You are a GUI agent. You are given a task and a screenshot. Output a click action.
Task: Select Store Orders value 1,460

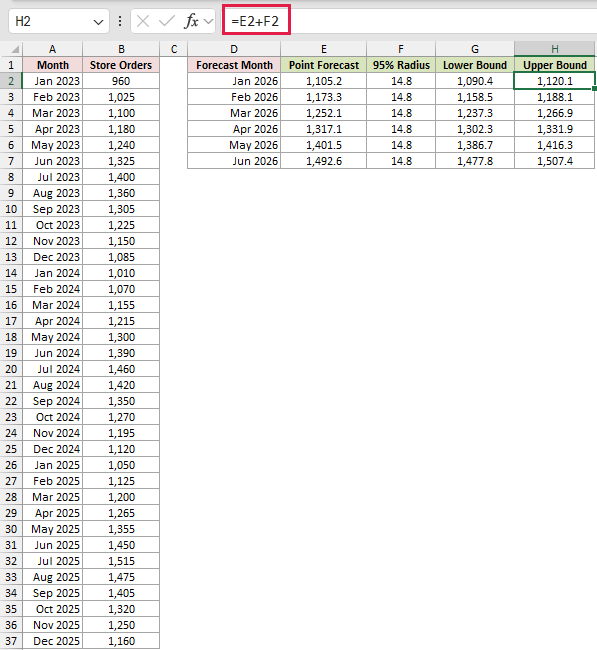(121, 369)
